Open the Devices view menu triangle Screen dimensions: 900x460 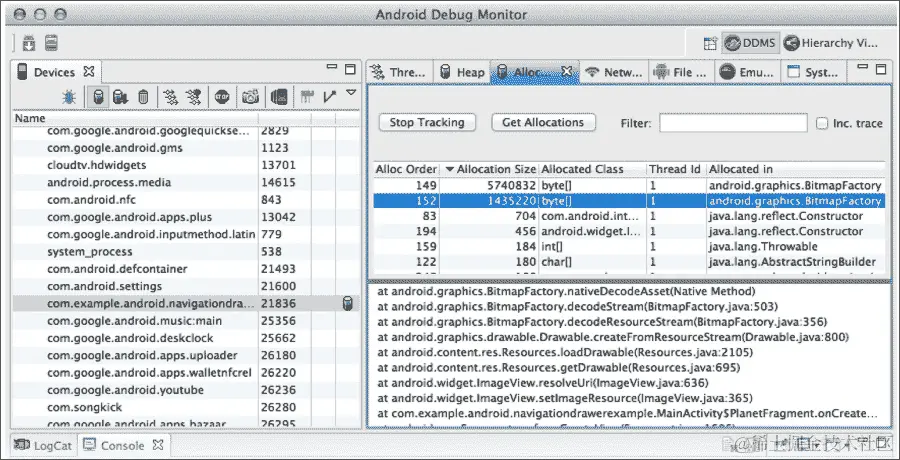tap(351, 92)
